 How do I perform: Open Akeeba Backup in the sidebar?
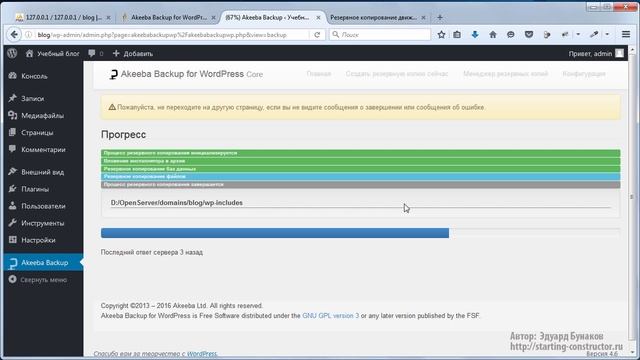(x=44, y=263)
